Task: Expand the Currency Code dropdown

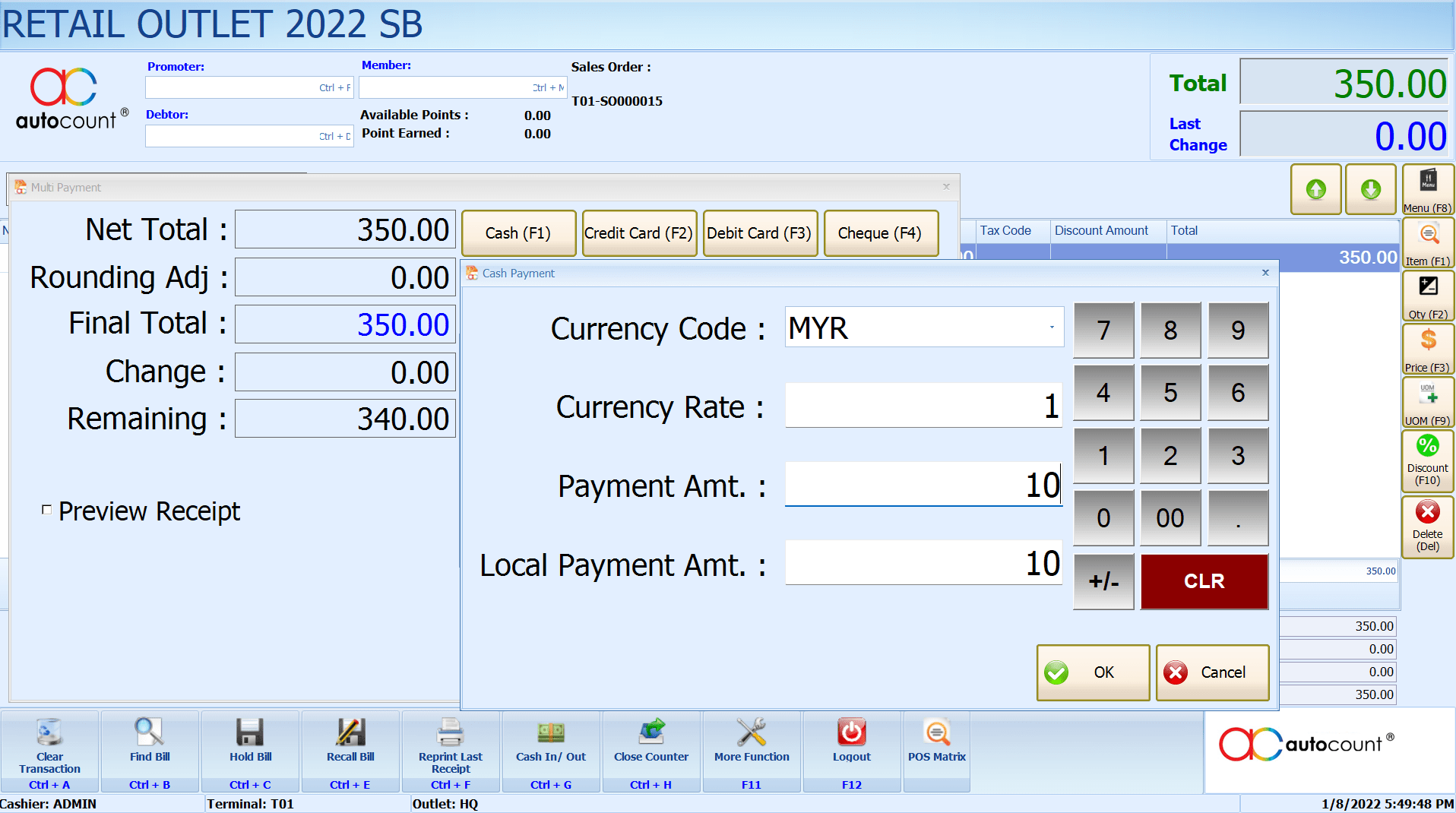Action: [x=1052, y=327]
